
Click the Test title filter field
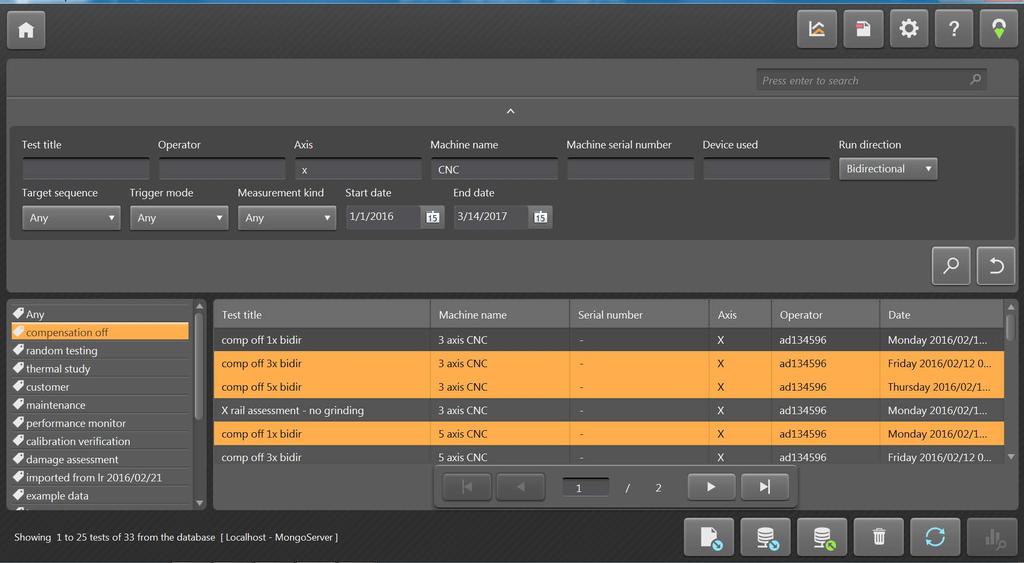tap(86, 169)
